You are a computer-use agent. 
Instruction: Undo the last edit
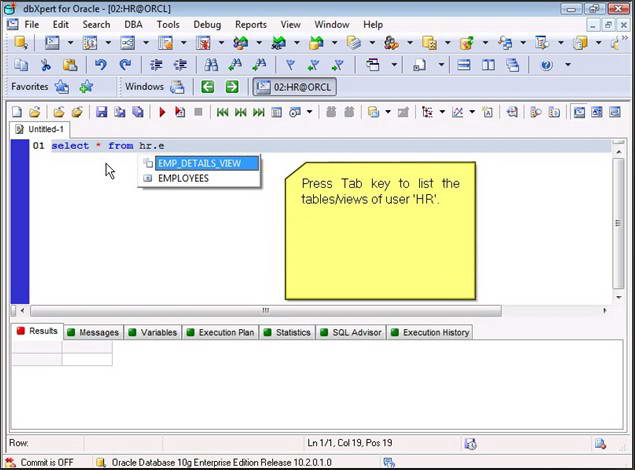pos(100,65)
